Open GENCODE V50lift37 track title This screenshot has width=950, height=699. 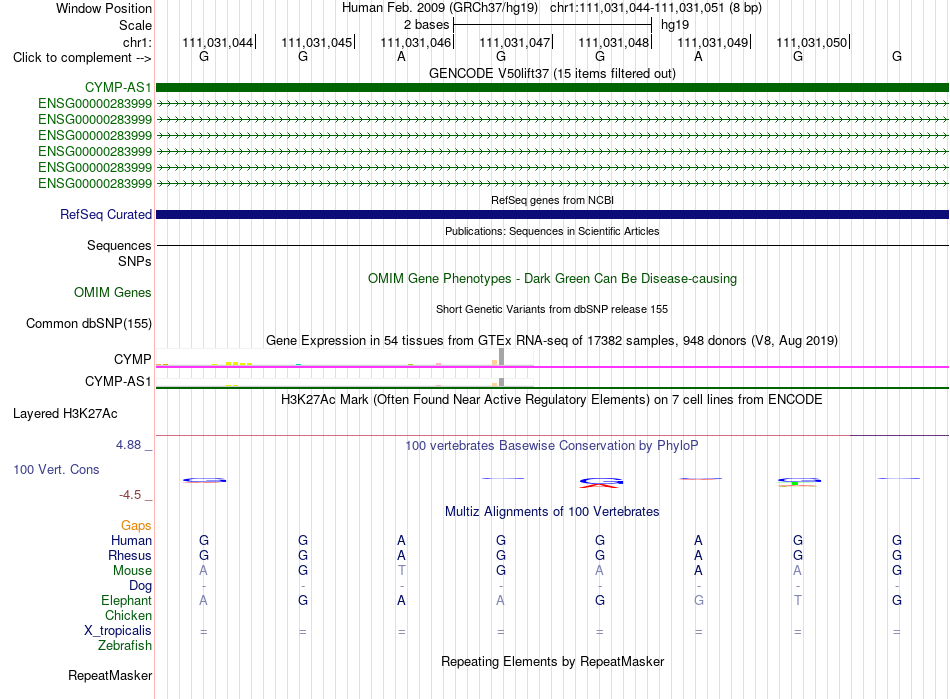552,73
